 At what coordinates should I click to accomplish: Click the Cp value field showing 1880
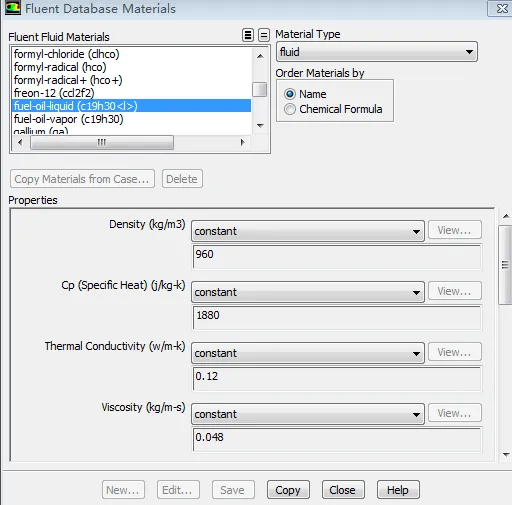(x=337, y=318)
